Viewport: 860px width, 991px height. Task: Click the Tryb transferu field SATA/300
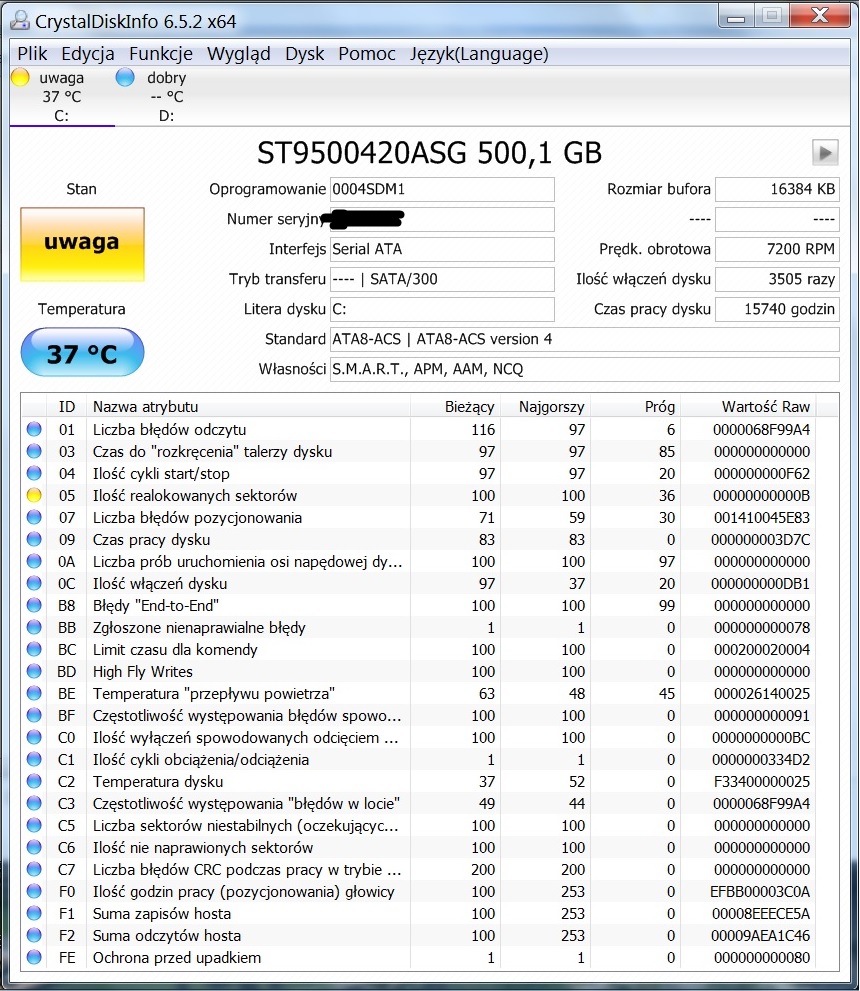(442, 279)
